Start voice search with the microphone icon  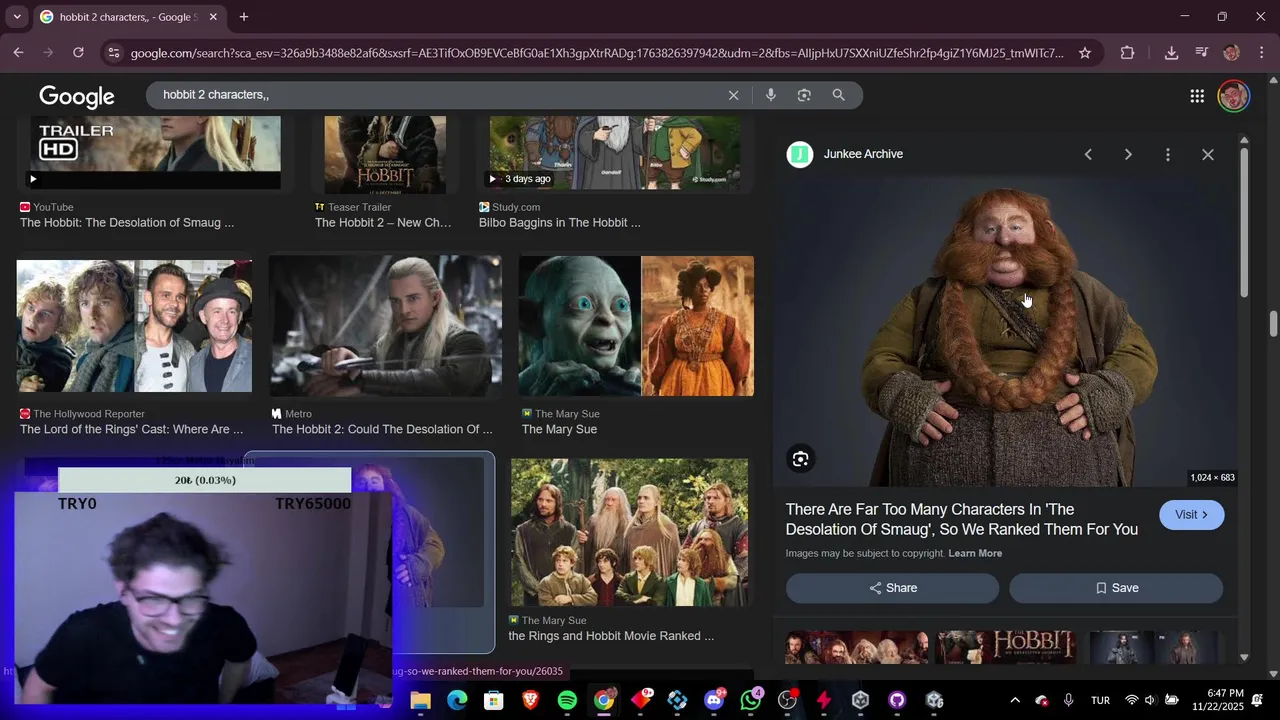pyautogui.click(x=770, y=95)
